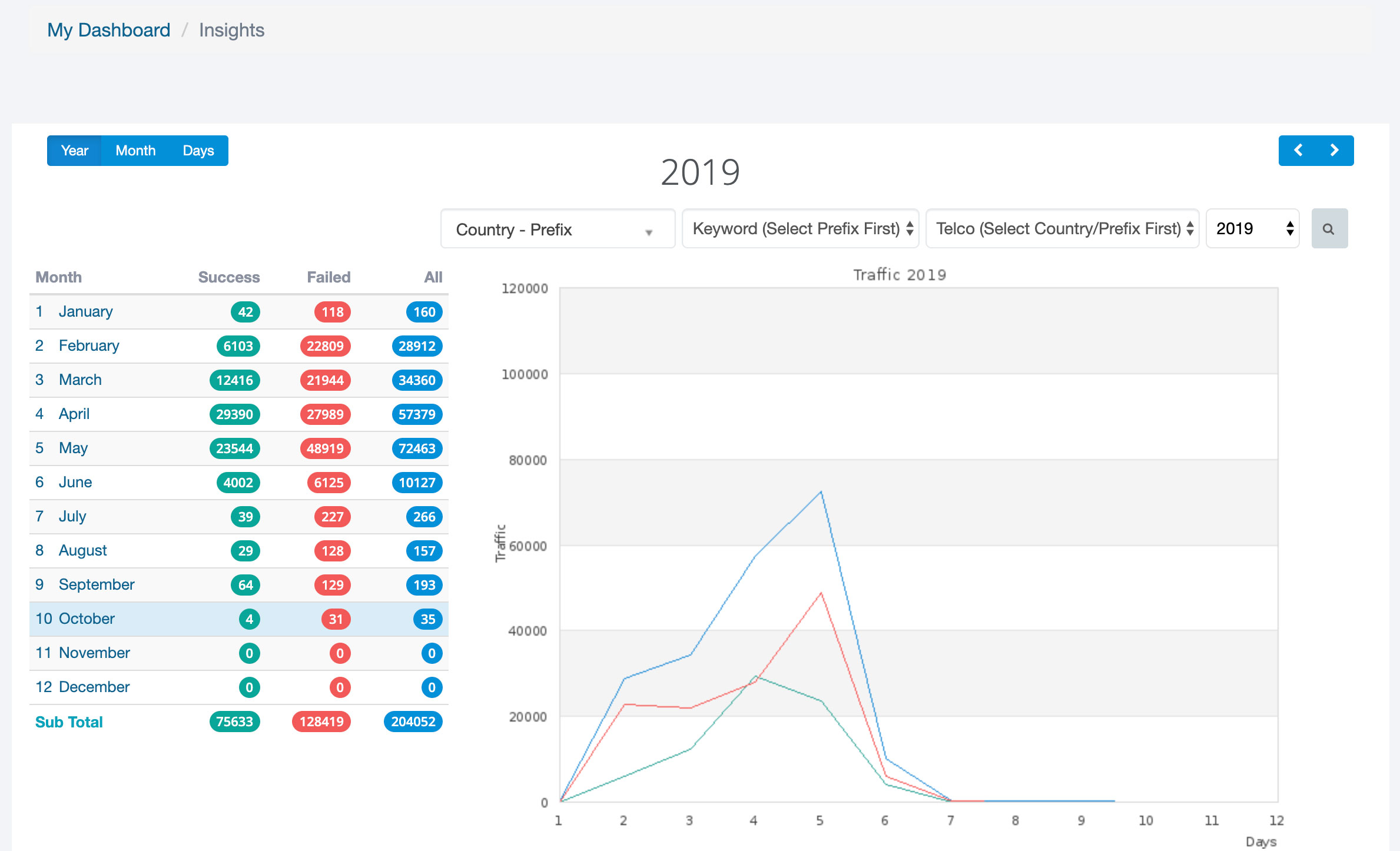This screenshot has width=1400, height=851.
Task: Click May total badge 72463
Action: [x=417, y=448]
